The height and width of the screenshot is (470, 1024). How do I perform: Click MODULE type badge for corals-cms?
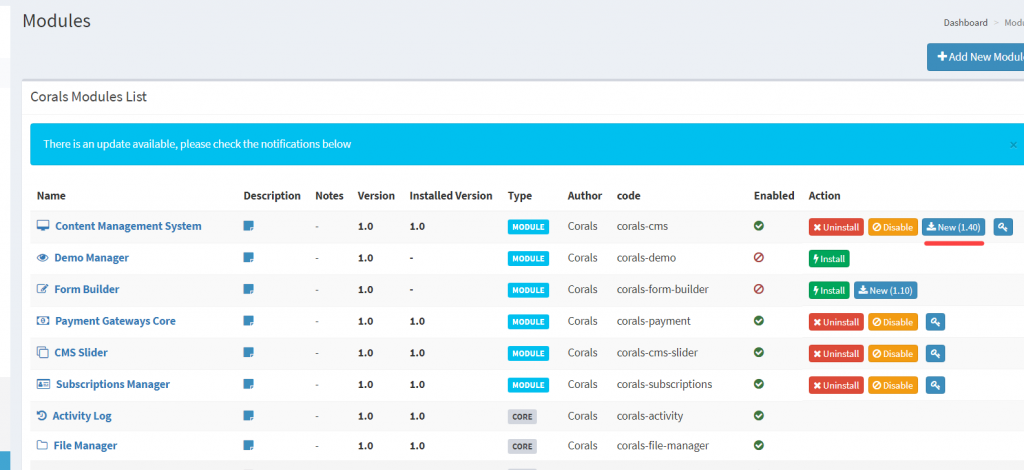pyautogui.click(x=528, y=227)
